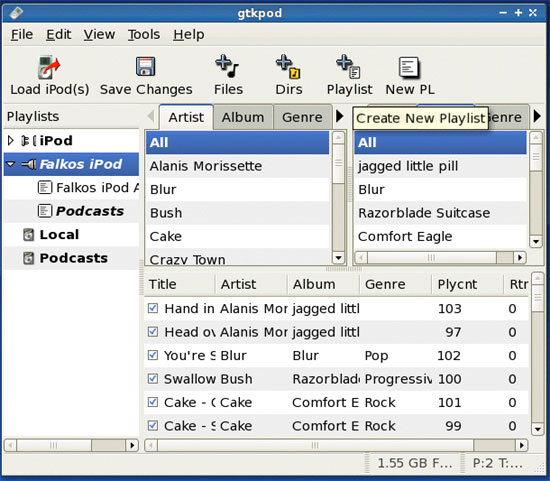This screenshot has height=481, width=550.
Task: Select 'jagged little pill' album
Action: [x=440, y=166]
